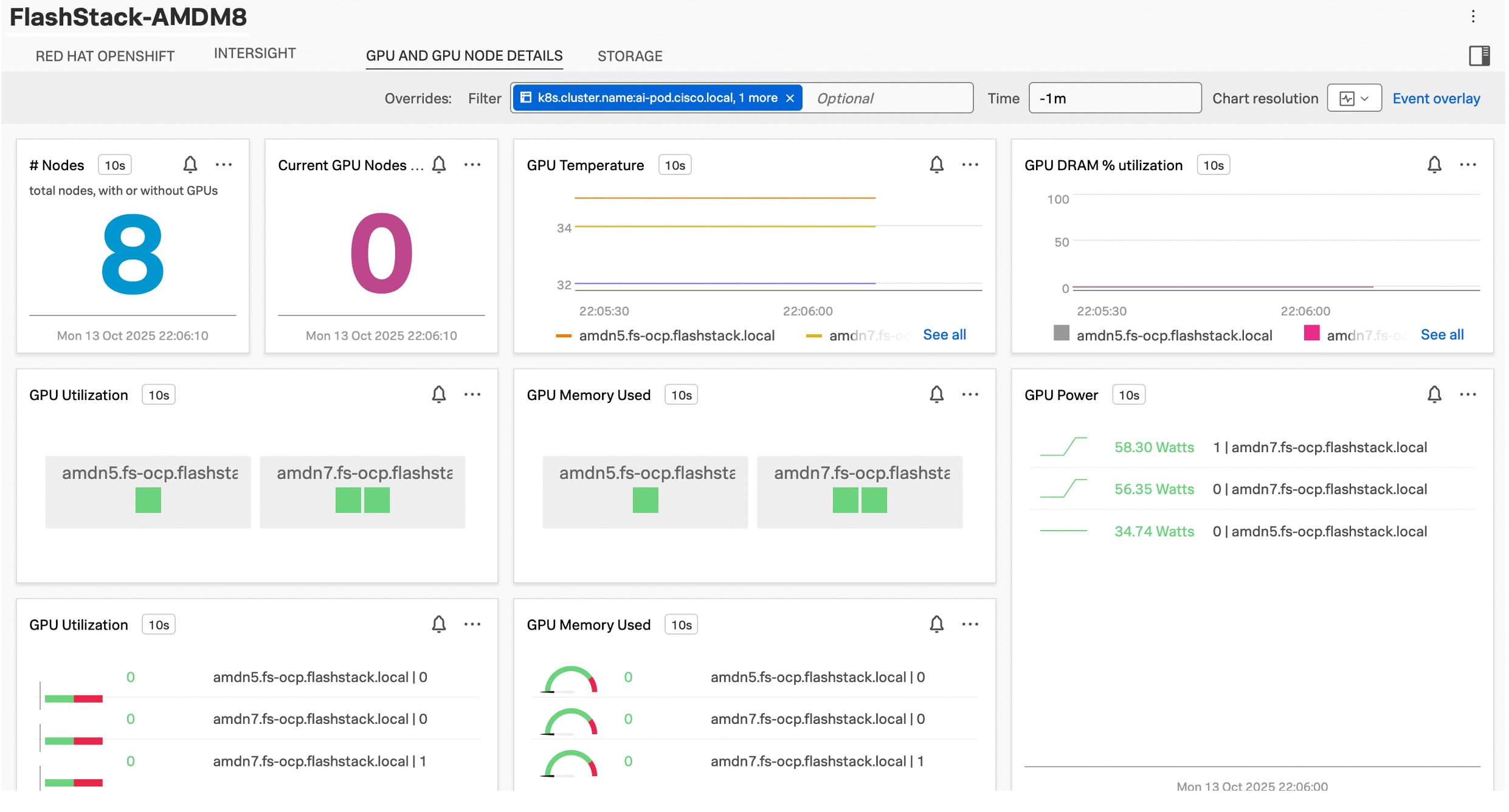Click the alert bell on GPU Temperature chart
The width and height of the screenshot is (1509, 812).
[936, 165]
